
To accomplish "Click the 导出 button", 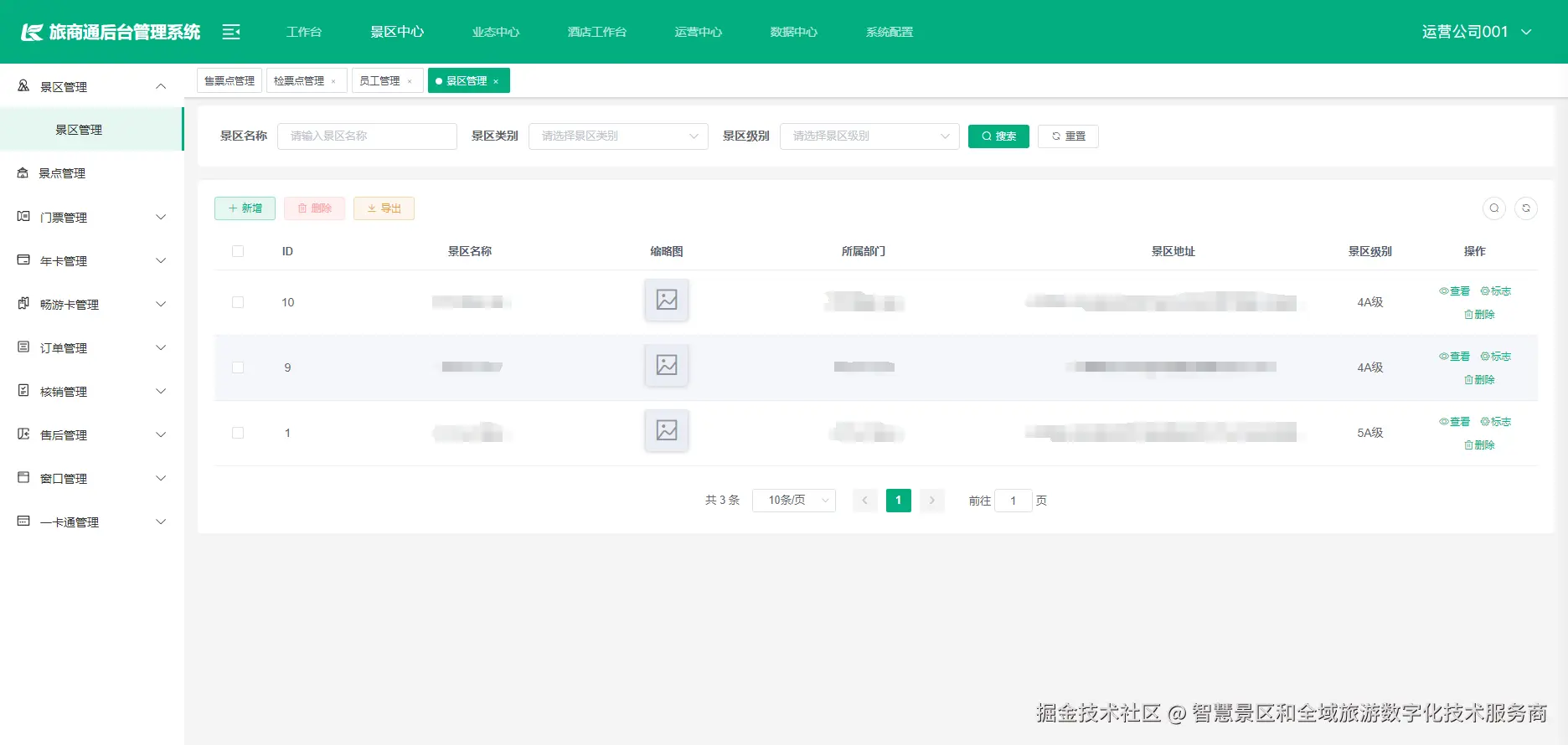I will [x=384, y=208].
